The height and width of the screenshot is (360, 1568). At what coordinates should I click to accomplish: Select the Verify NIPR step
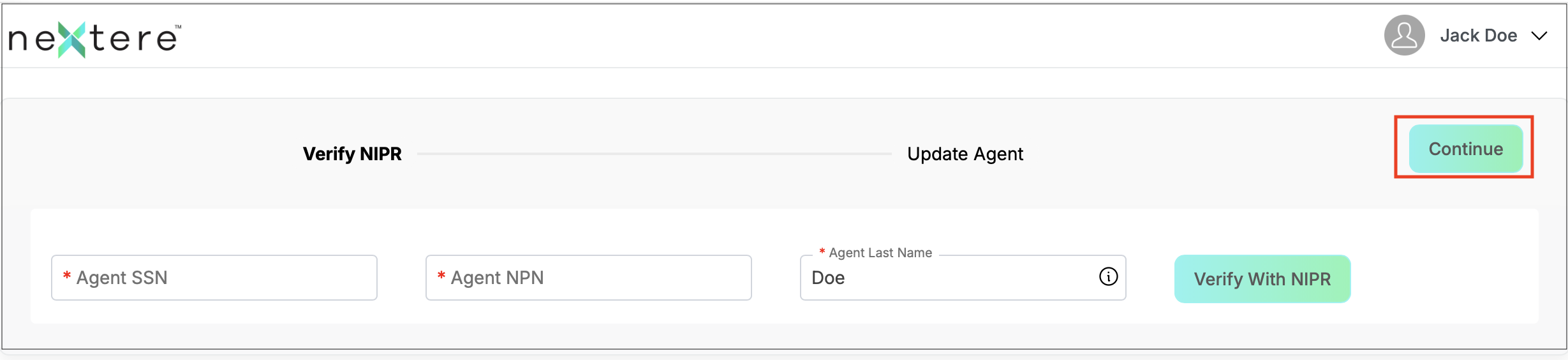(352, 154)
